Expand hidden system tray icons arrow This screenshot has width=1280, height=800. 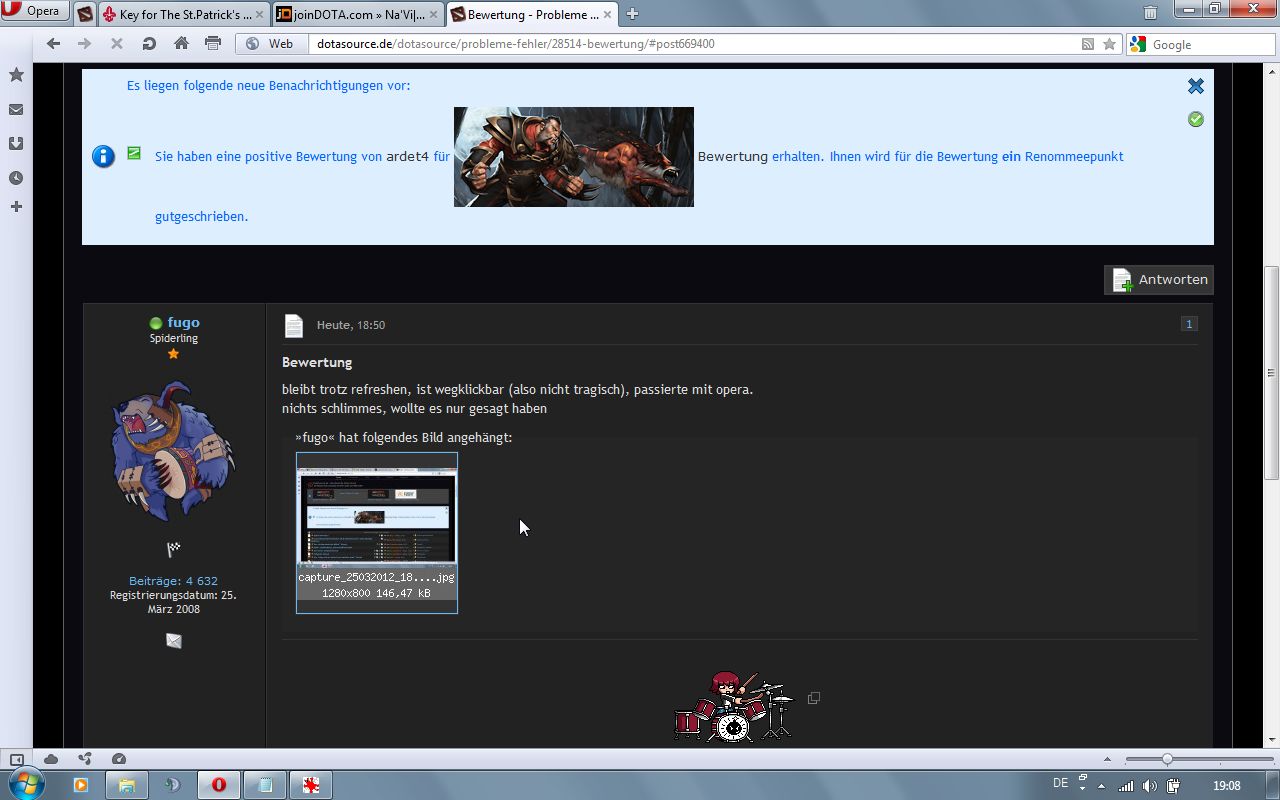(x=1102, y=786)
